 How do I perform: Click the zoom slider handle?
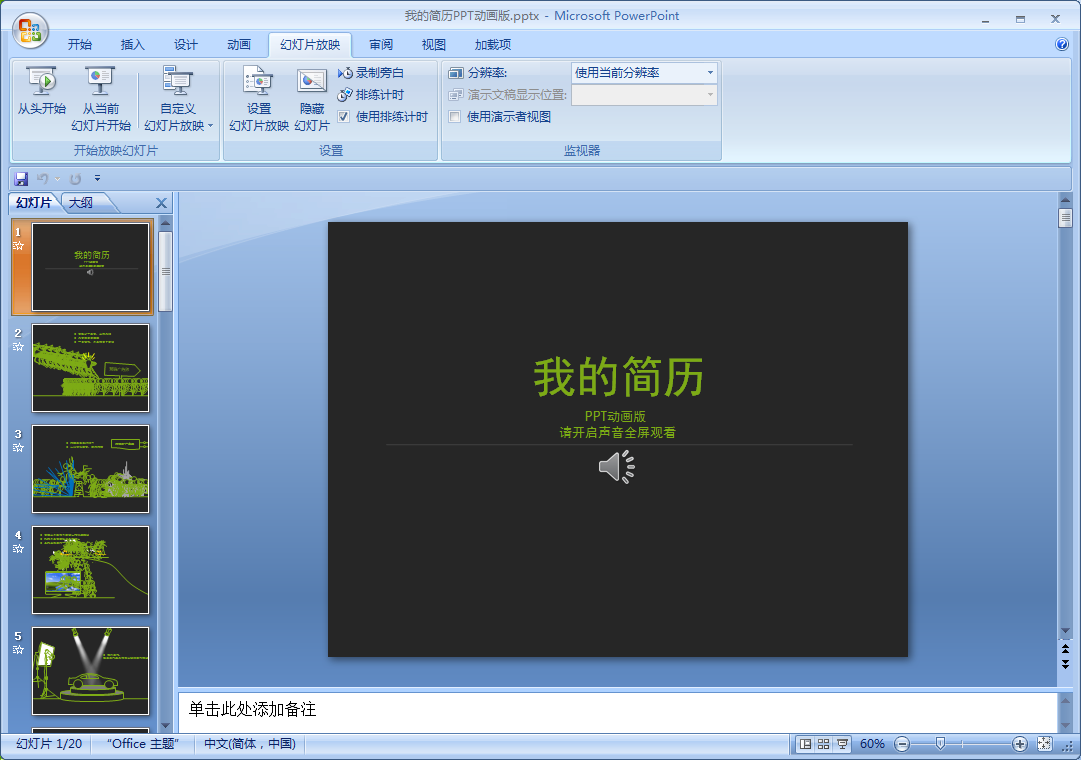tap(939, 744)
